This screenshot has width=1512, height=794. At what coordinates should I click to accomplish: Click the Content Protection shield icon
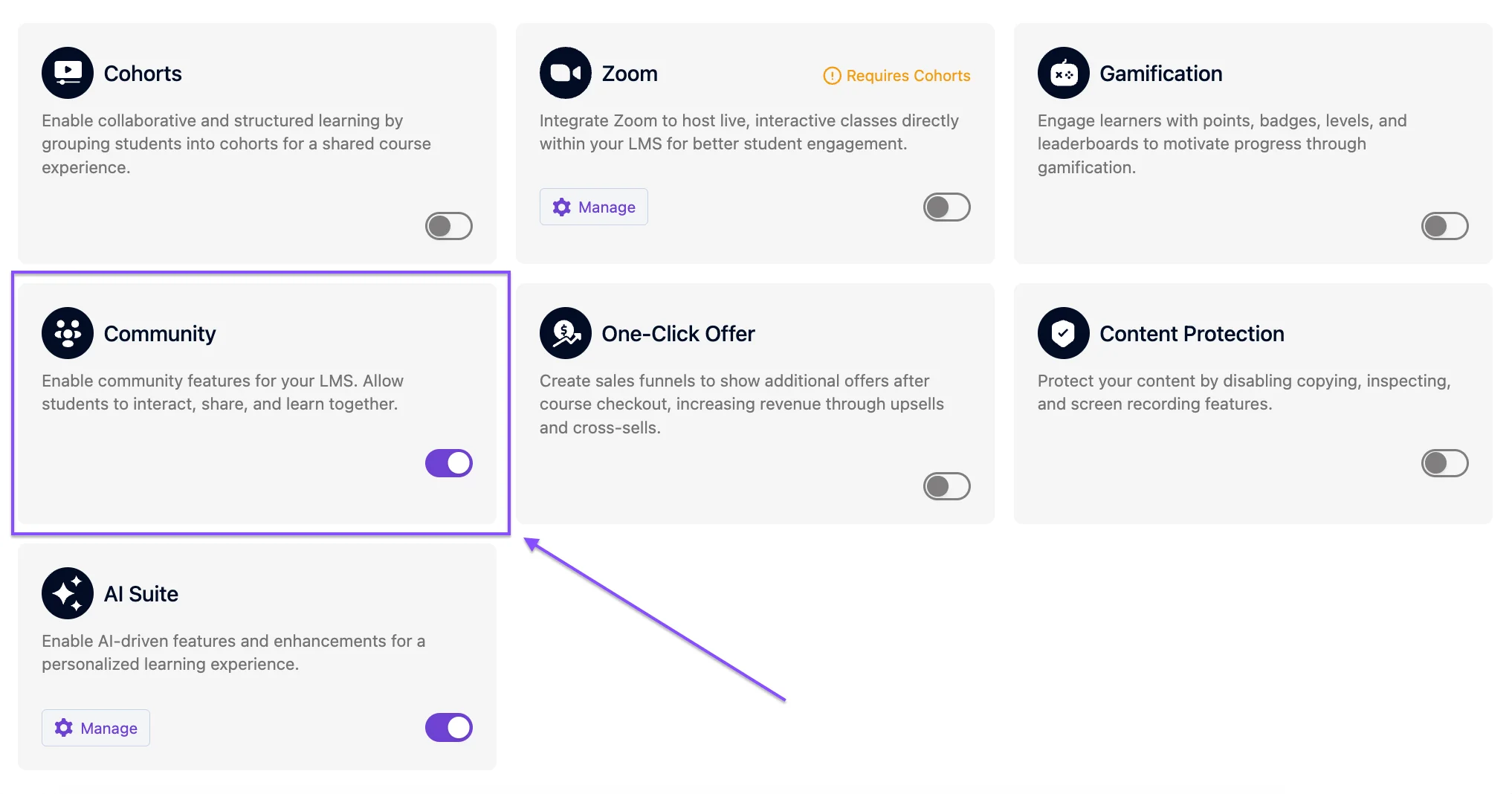click(1064, 333)
